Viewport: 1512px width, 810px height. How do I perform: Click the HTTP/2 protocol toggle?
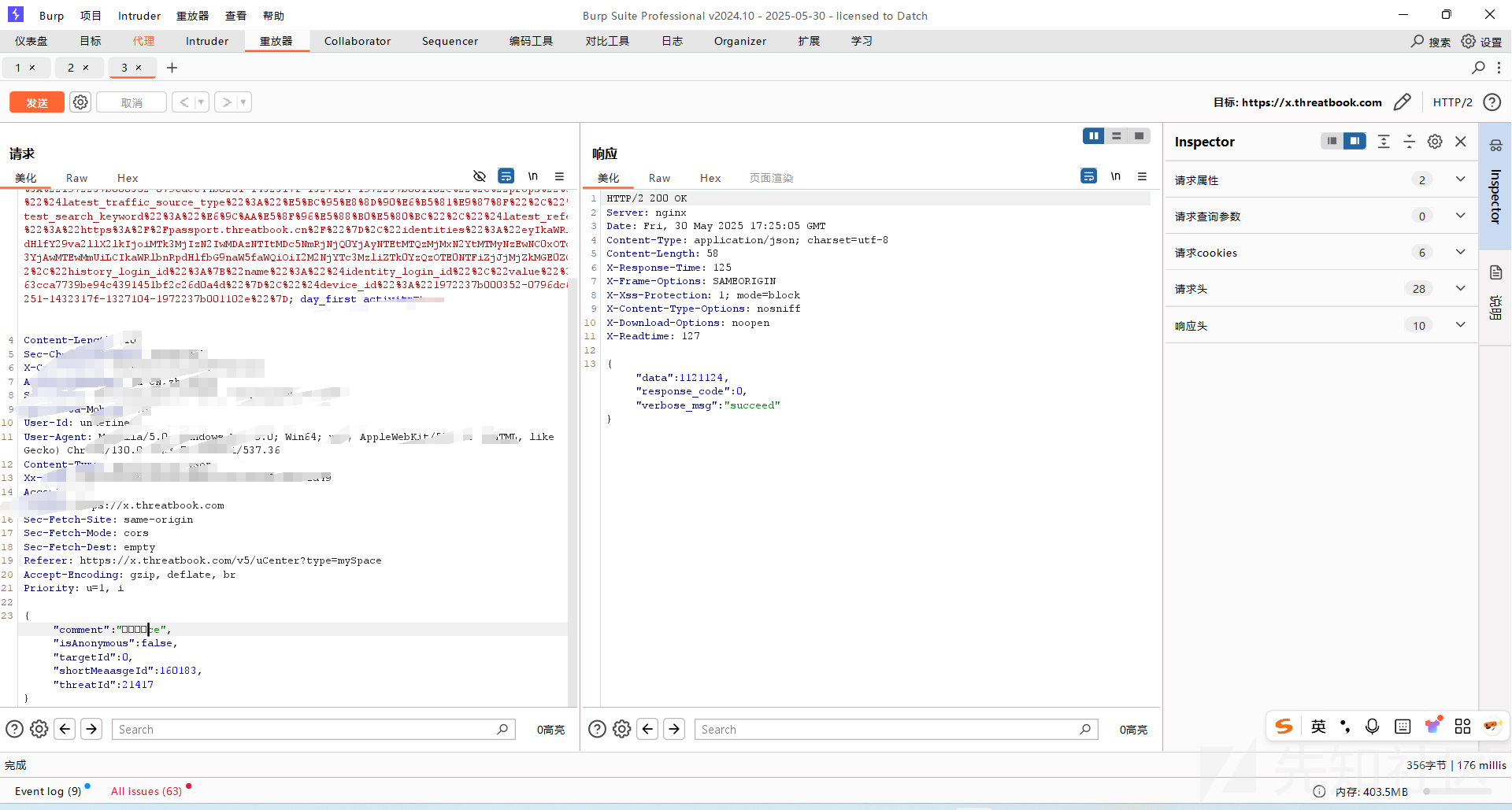tap(1452, 102)
